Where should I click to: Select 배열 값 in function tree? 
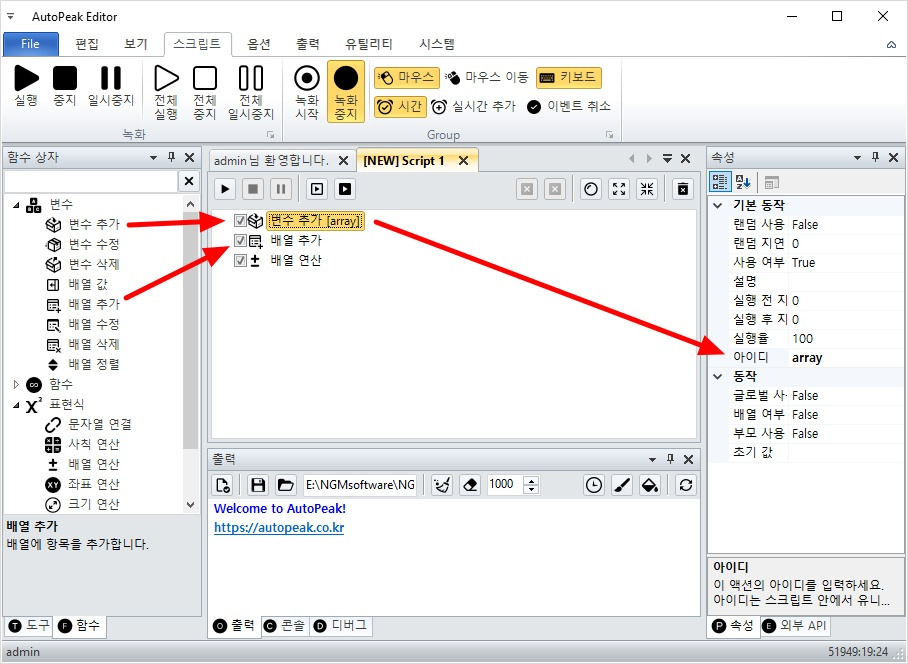pos(76,284)
